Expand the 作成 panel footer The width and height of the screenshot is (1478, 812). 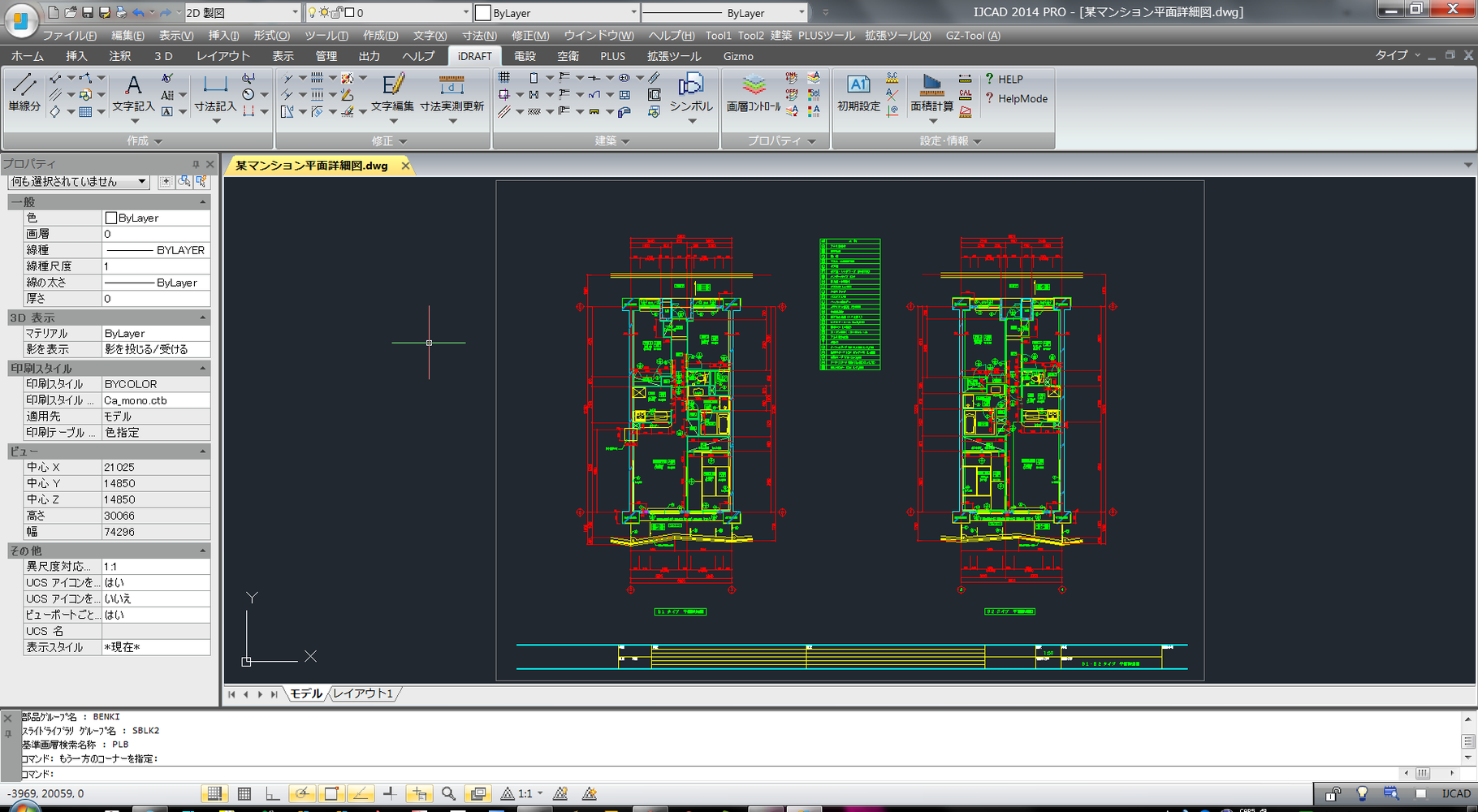click(x=145, y=140)
